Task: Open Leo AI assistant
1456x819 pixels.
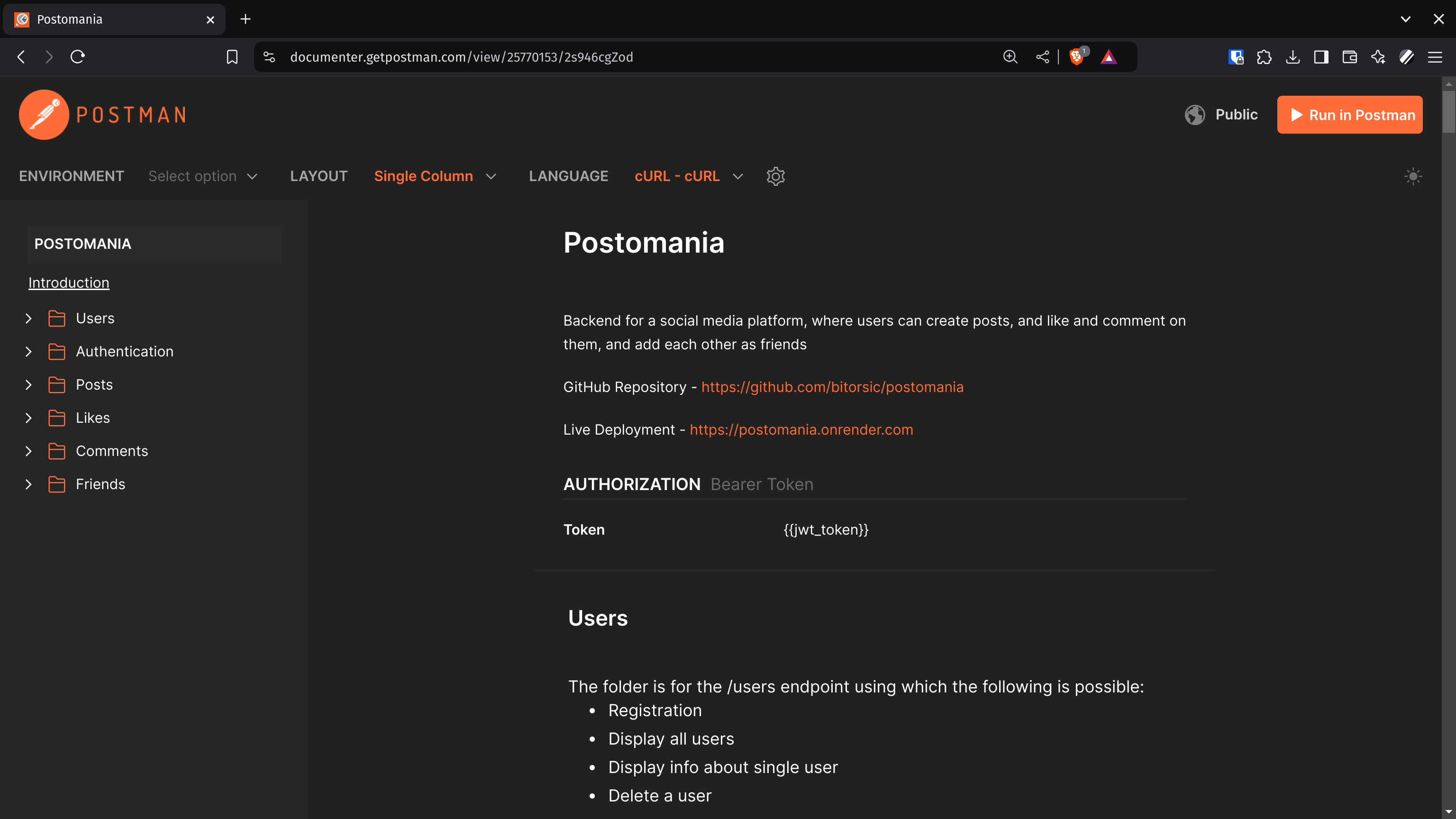Action: [1378, 56]
